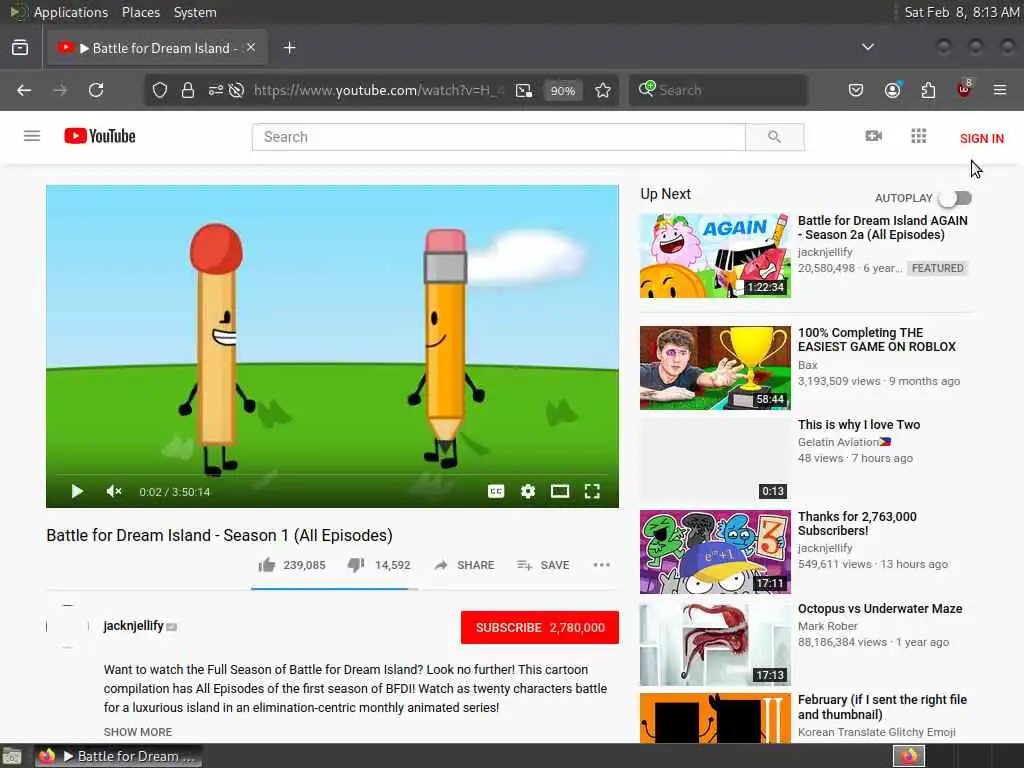
Task: Reload the page in Firefox
Action: pos(96,90)
